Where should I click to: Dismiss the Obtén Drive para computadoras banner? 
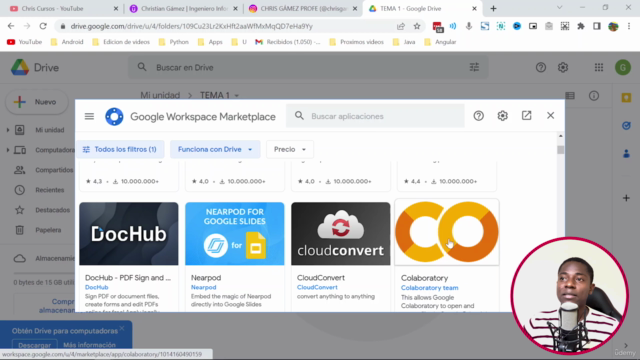point(122,328)
